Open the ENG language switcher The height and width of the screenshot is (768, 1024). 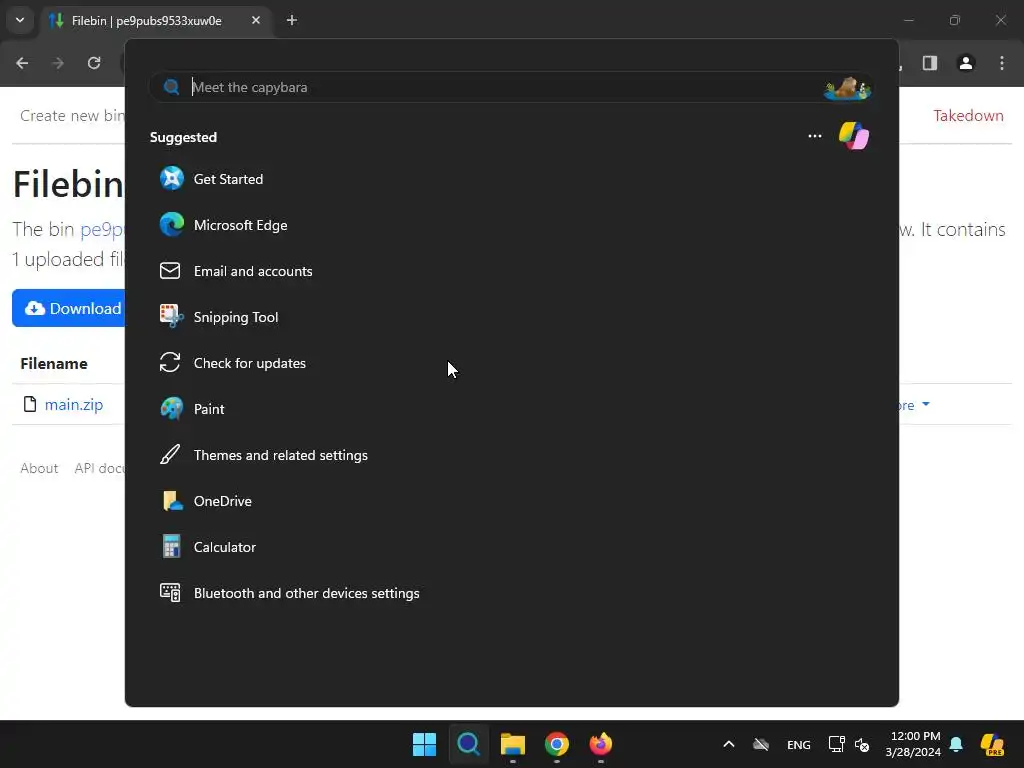pyautogui.click(x=799, y=744)
